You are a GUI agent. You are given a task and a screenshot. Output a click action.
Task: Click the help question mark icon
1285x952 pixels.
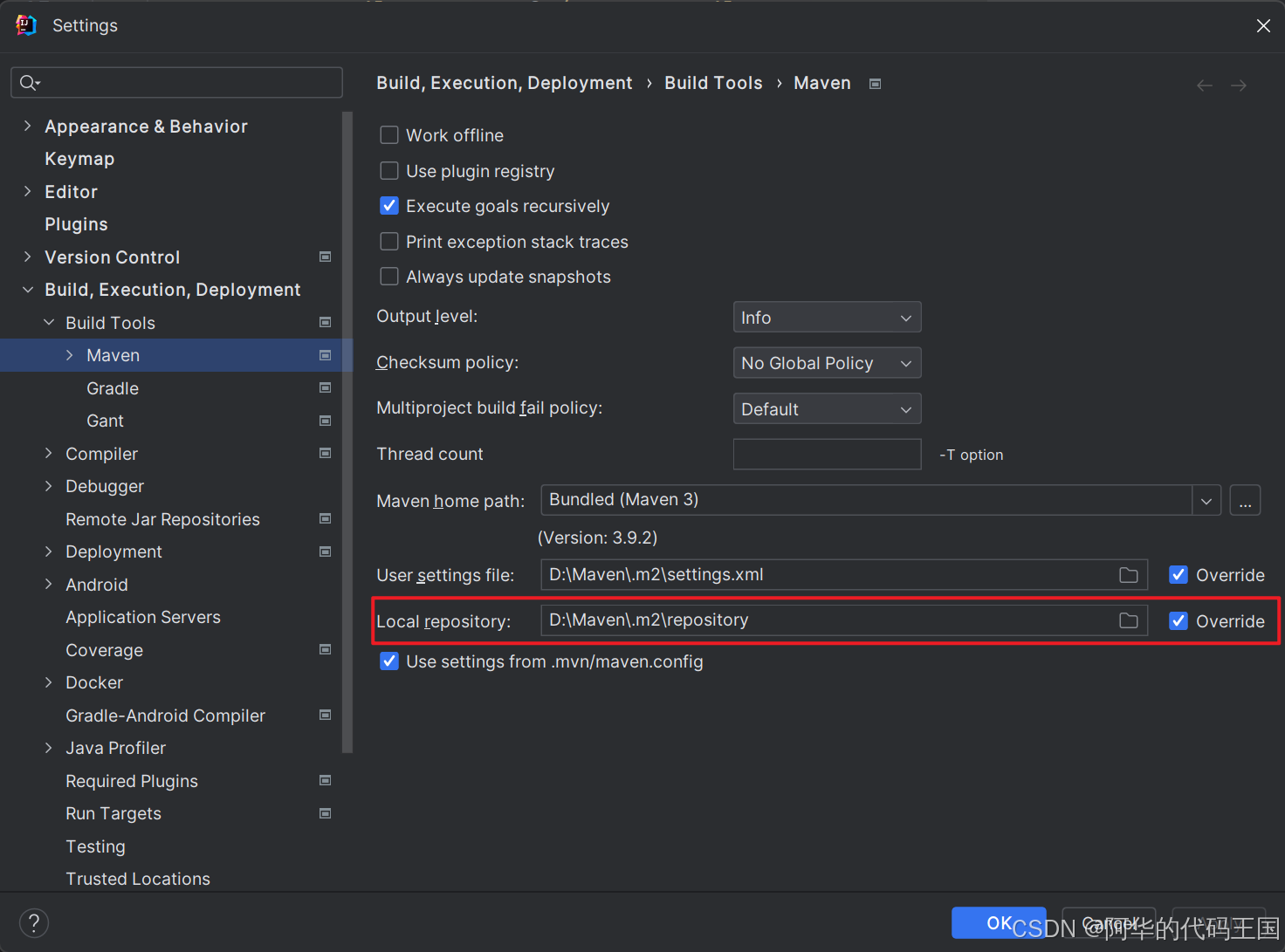point(34,923)
